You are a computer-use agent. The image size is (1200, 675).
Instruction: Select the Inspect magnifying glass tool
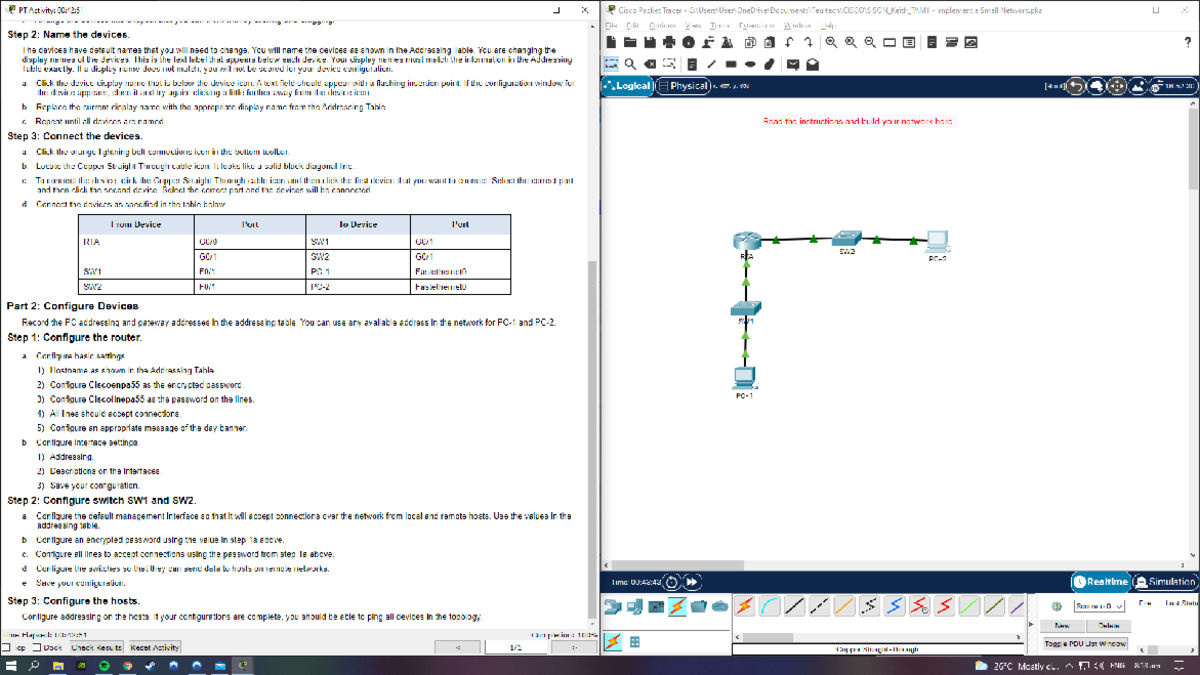coord(629,64)
